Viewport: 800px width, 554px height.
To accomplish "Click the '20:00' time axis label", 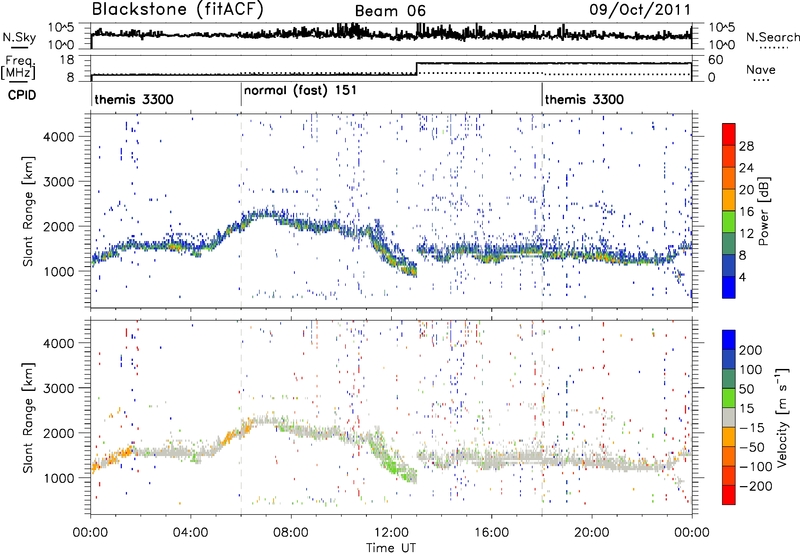I will point(591,533).
